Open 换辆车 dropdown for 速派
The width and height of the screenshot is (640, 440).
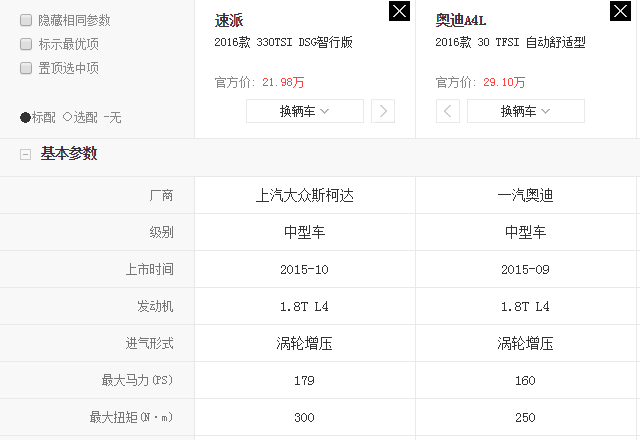pyautogui.click(x=305, y=111)
